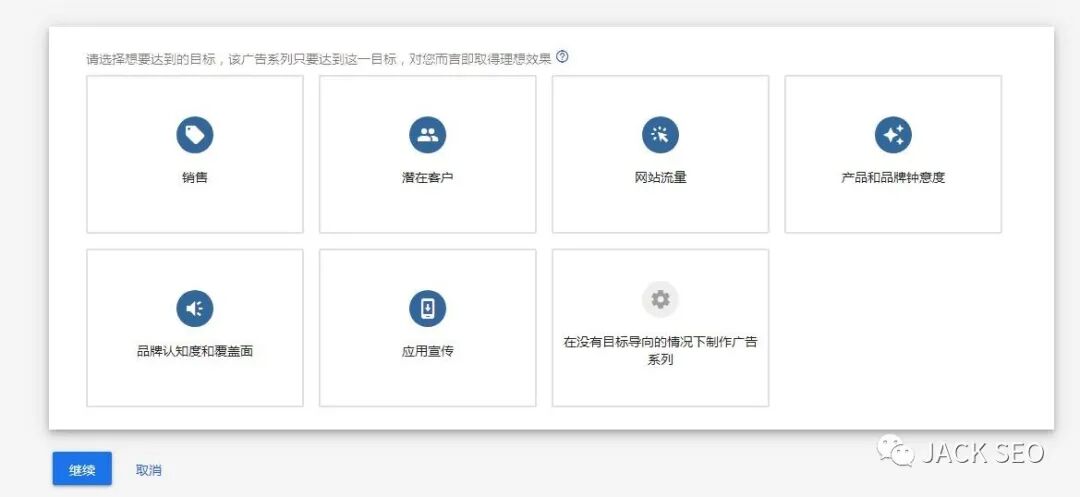This screenshot has width=1080, height=497.
Task: Click the phone download icon for 应用宣传
Action: pos(428,308)
